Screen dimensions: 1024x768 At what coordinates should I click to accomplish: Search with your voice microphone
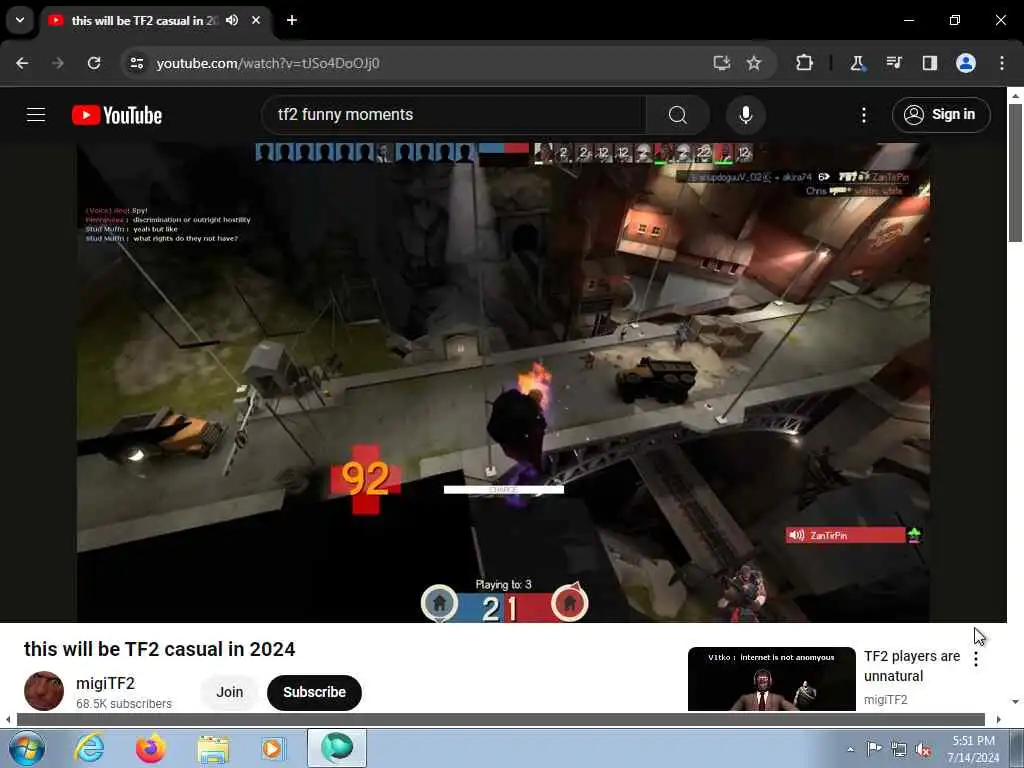click(746, 115)
